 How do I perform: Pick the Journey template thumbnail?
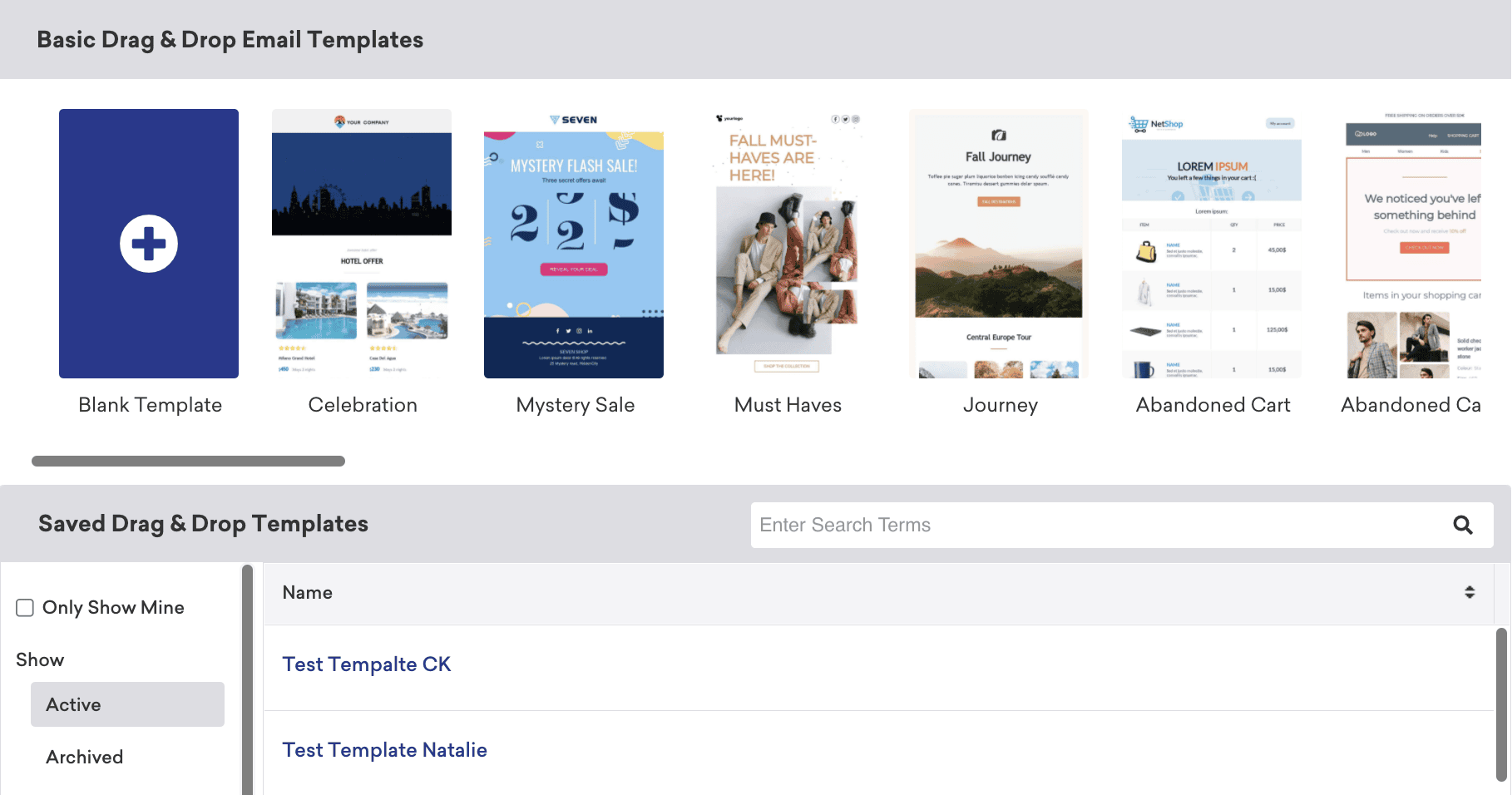pos(999,244)
